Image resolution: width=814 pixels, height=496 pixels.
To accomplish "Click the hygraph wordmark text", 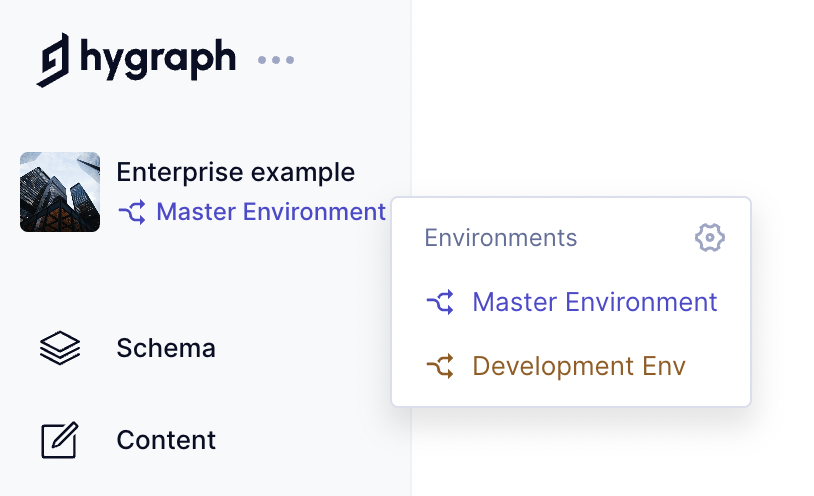I will (158, 58).
